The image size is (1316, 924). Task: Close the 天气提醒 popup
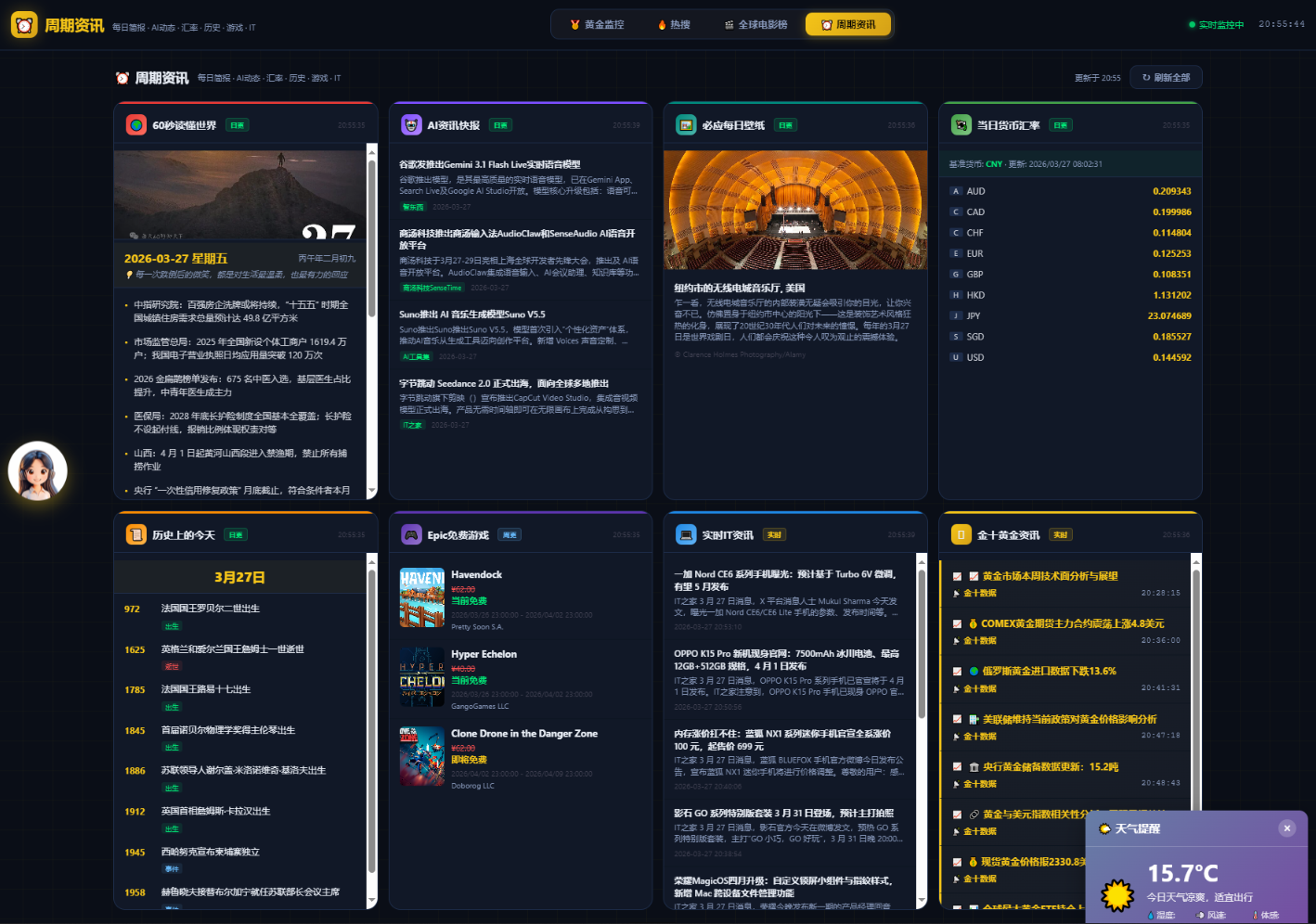click(x=1286, y=828)
